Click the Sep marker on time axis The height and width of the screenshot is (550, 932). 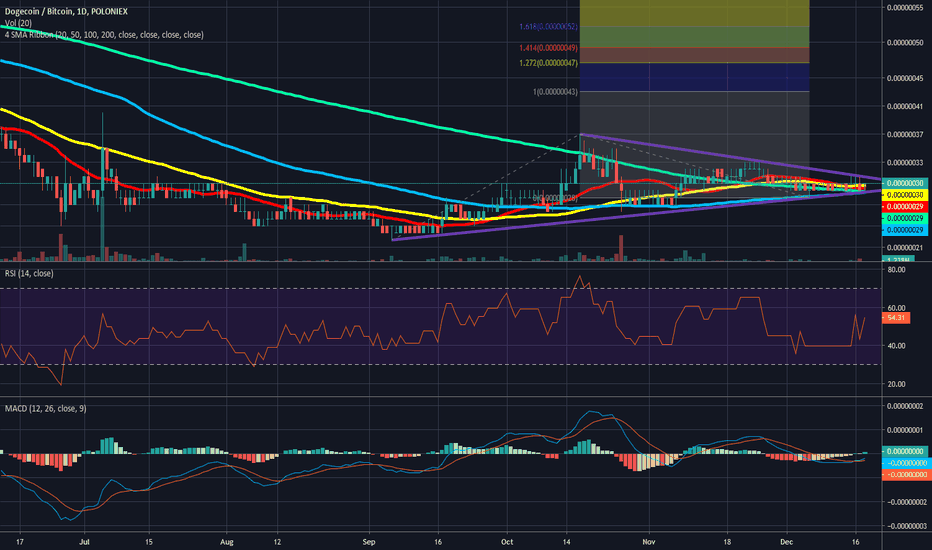click(369, 542)
